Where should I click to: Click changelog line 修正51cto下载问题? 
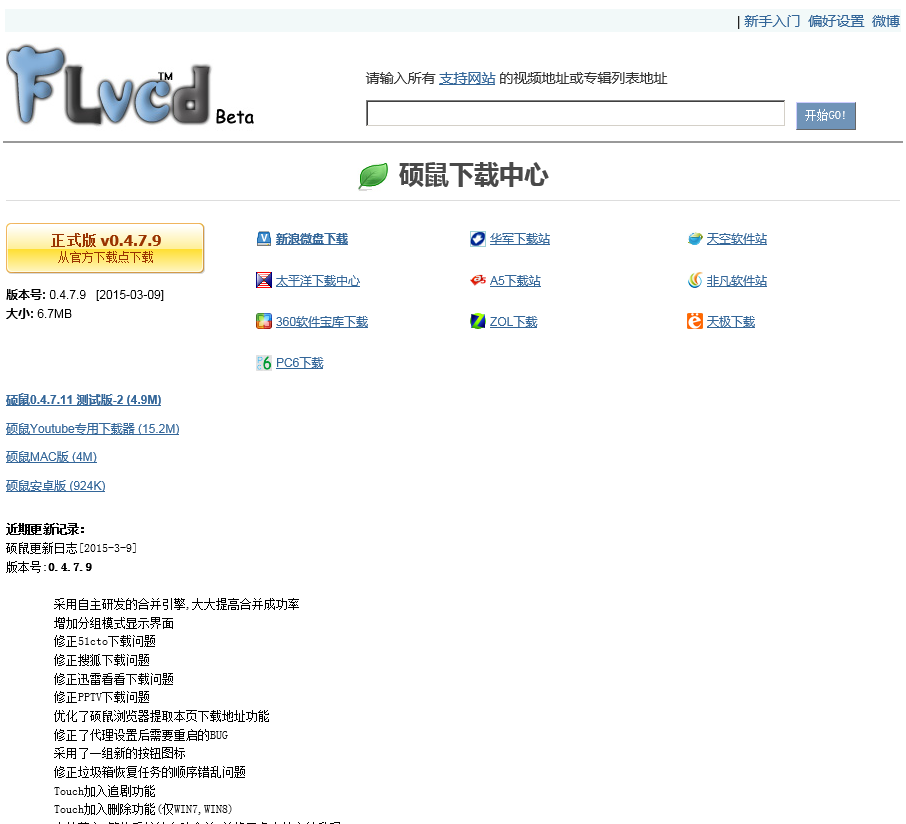[x=105, y=641]
